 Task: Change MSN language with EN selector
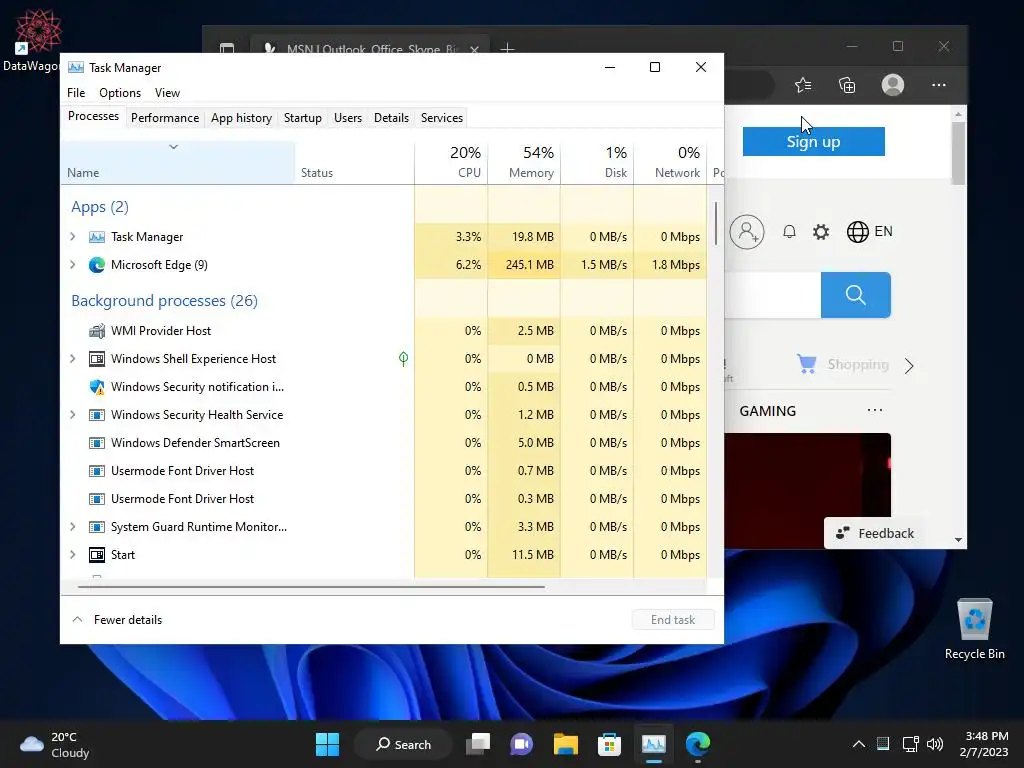coord(869,231)
